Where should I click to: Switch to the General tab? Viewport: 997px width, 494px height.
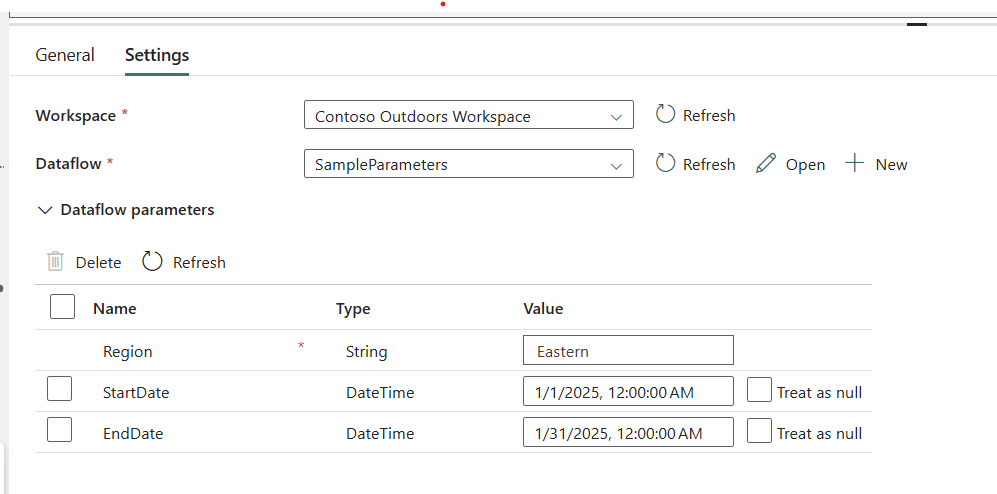click(x=65, y=55)
